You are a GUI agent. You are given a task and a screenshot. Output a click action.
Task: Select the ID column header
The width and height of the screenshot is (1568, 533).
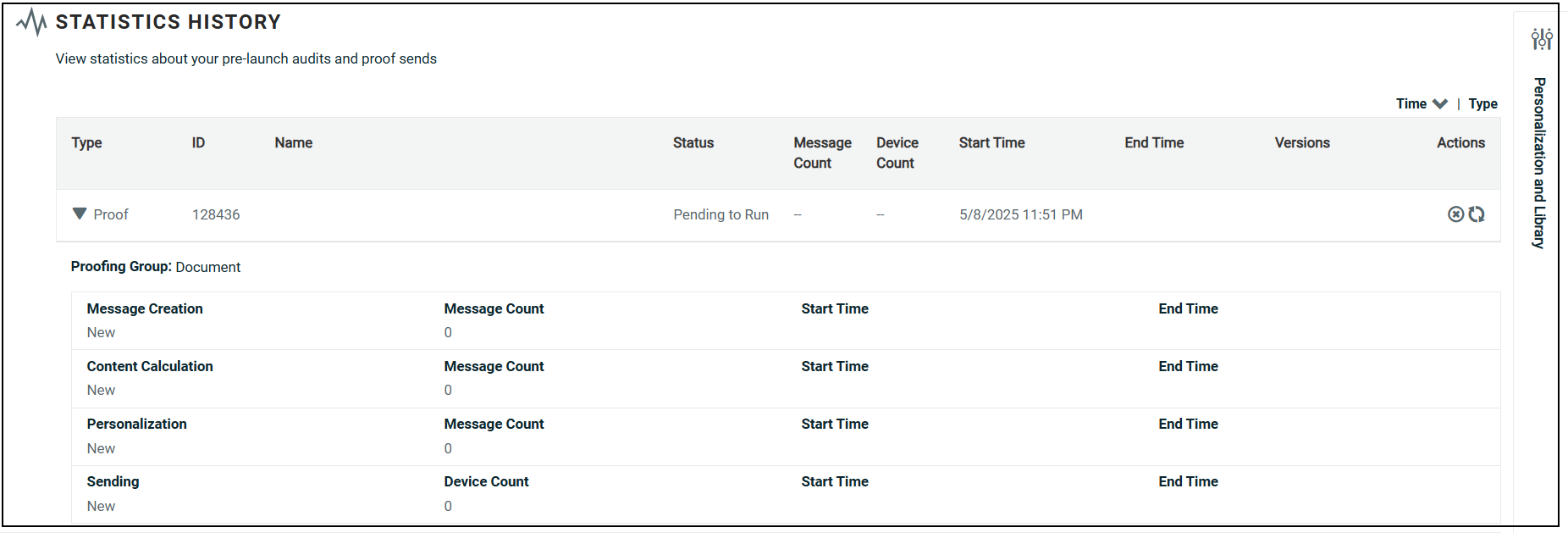click(198, 143)
